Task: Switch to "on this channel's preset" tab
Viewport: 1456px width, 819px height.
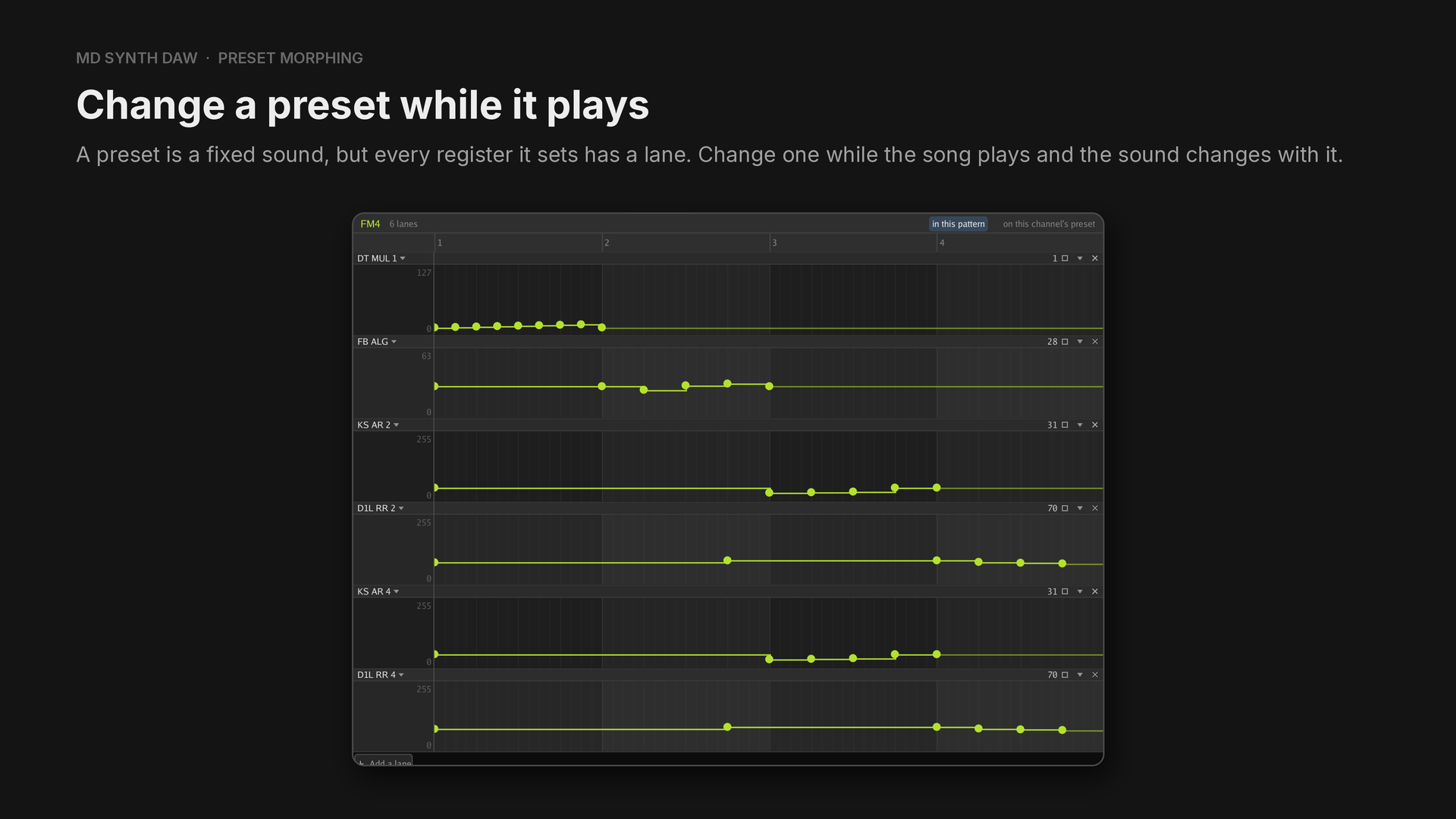Action: tap(1049, 224)
